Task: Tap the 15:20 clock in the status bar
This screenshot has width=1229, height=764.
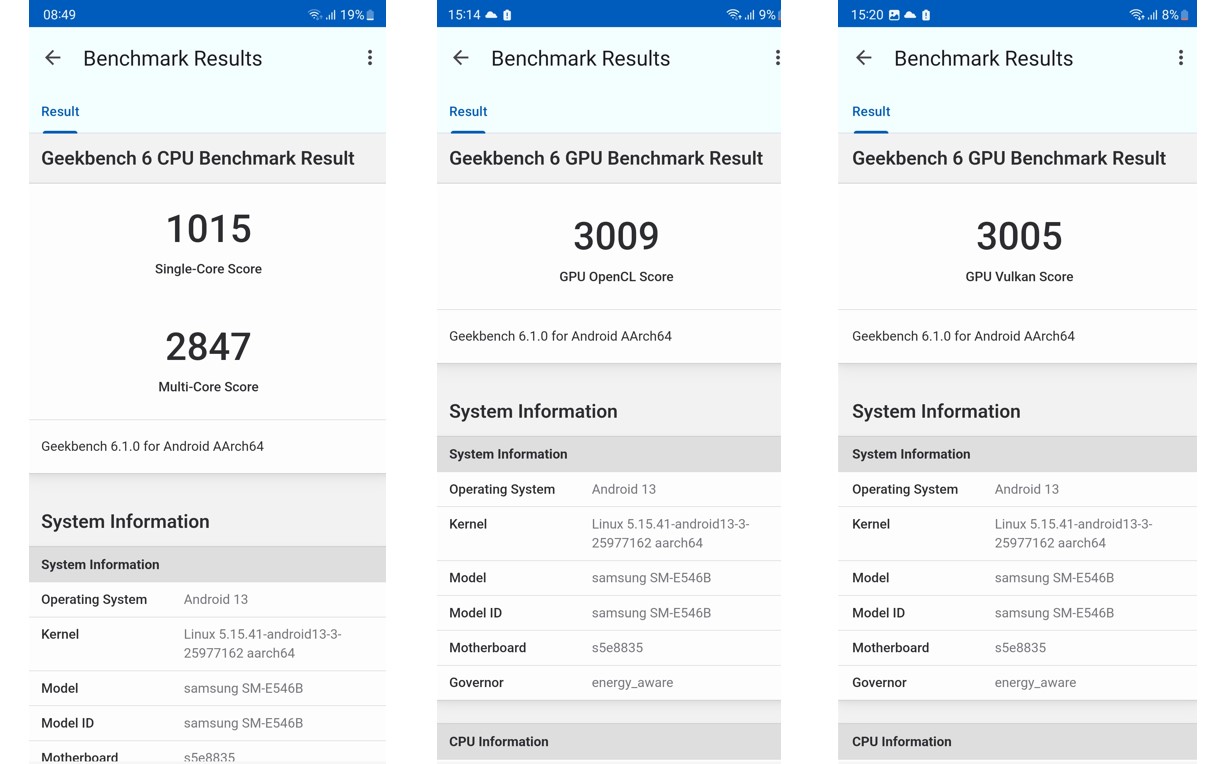Action: point(867,15)
